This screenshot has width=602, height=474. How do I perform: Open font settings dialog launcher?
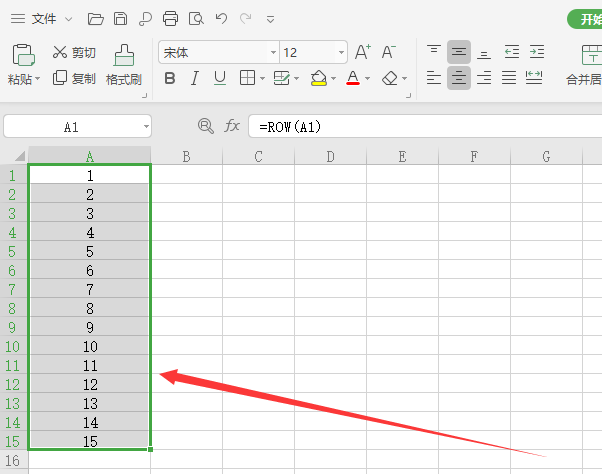(409, 96)
